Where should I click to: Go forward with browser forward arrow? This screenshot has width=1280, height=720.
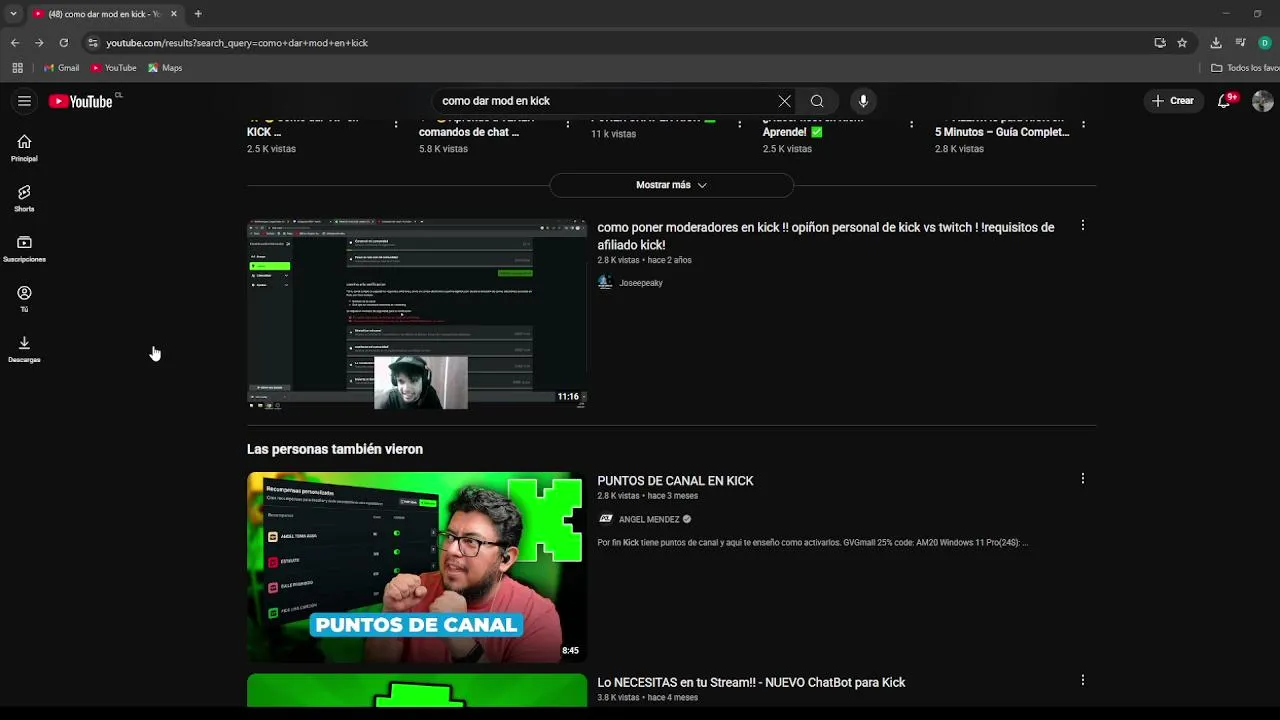[39, 43]
